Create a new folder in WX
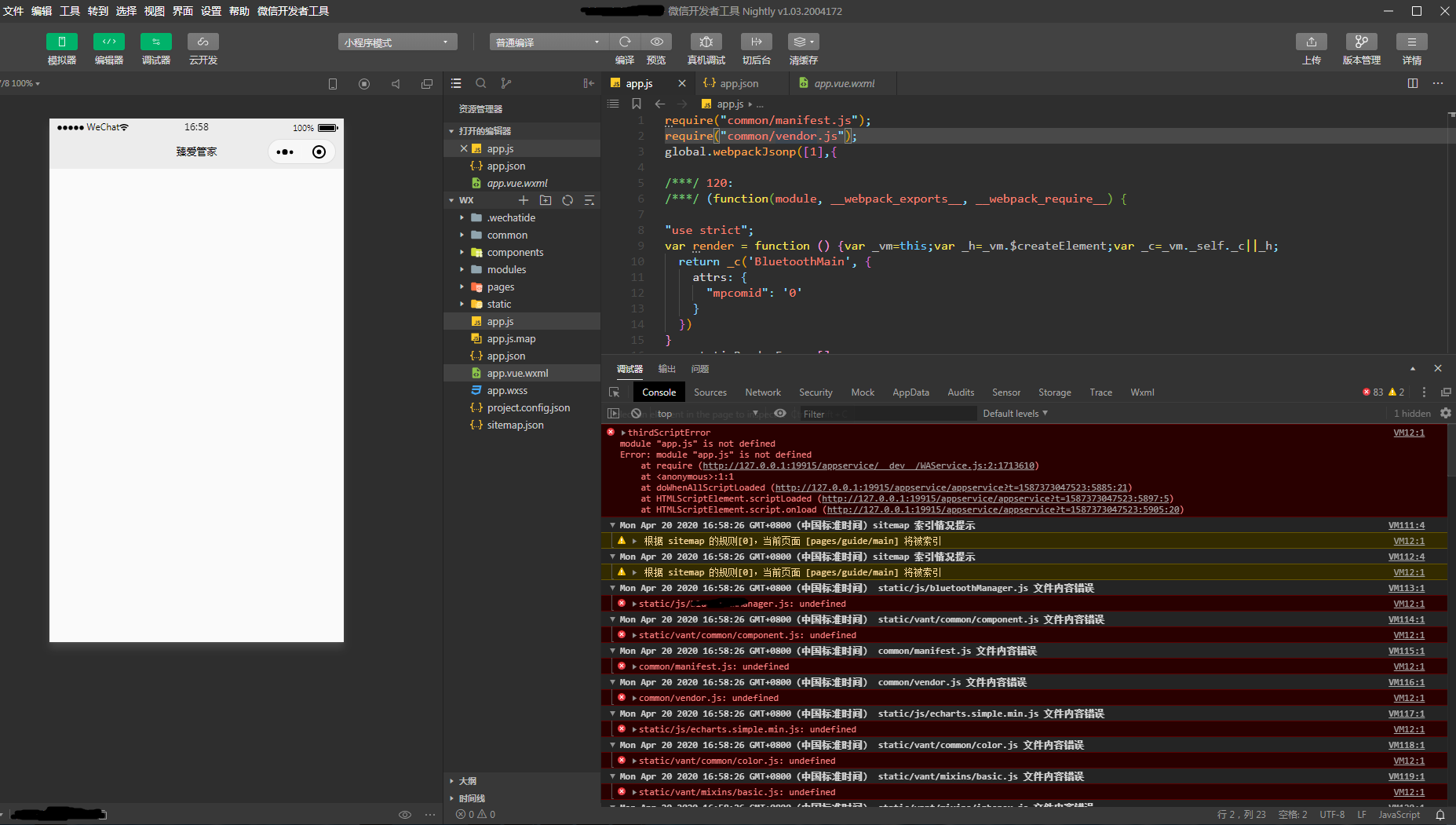This screenshot has width=1456, height=825. [546, 200]
